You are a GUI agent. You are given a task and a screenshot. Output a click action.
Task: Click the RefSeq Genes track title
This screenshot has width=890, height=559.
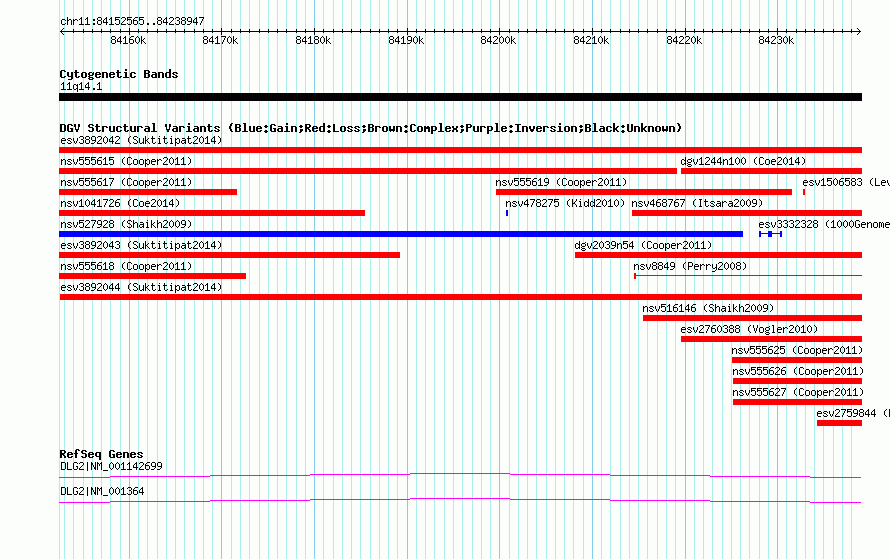101,454
